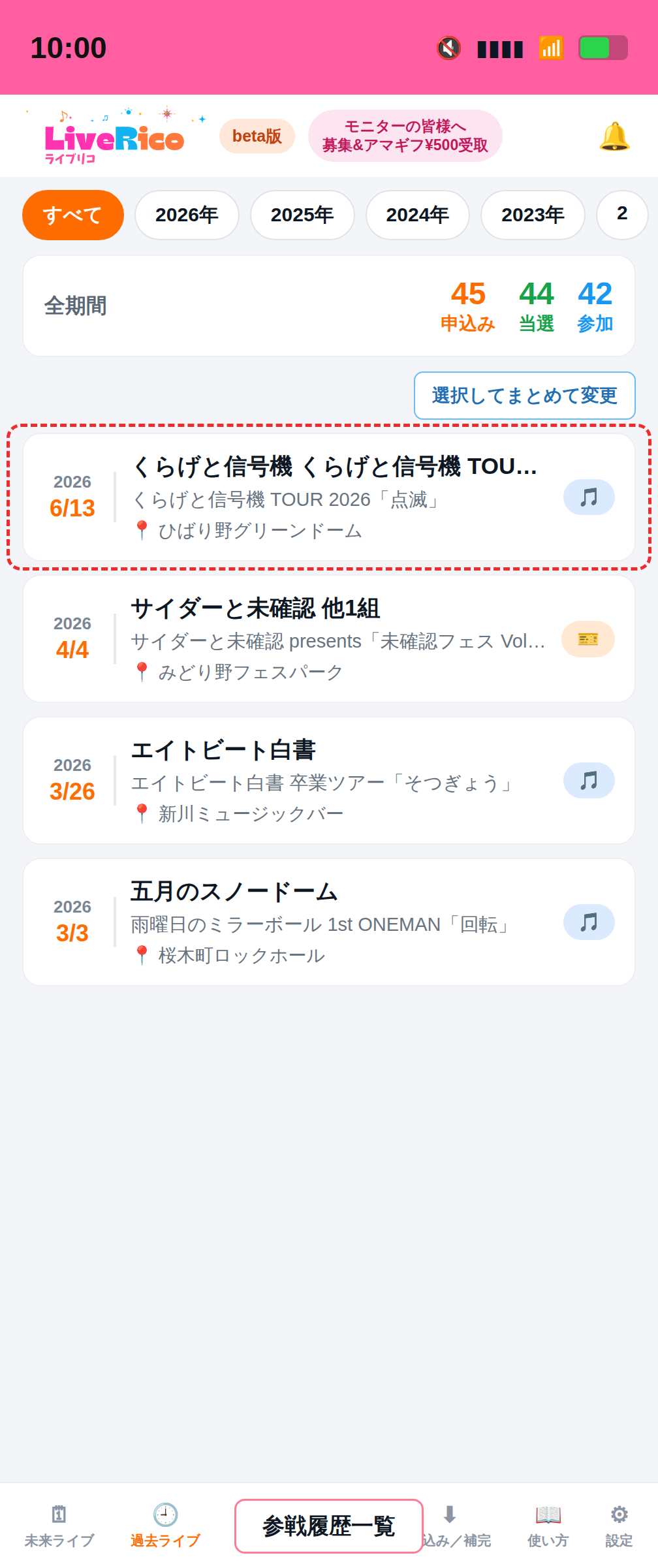Filter by 2025年
This screenshot has height=1568, width=658.
(302, 215)
